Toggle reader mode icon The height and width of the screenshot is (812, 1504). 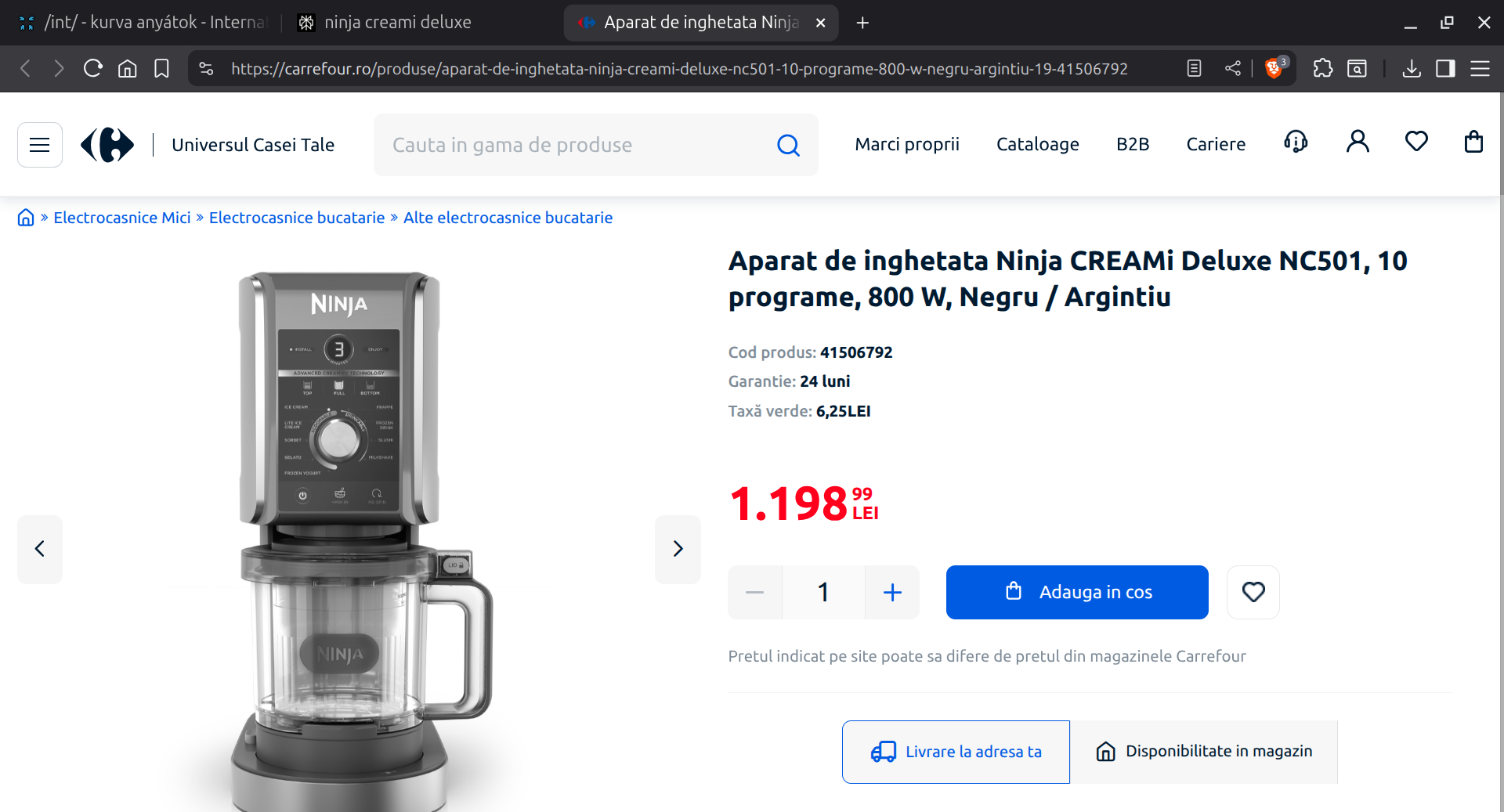coord(1194,69)
